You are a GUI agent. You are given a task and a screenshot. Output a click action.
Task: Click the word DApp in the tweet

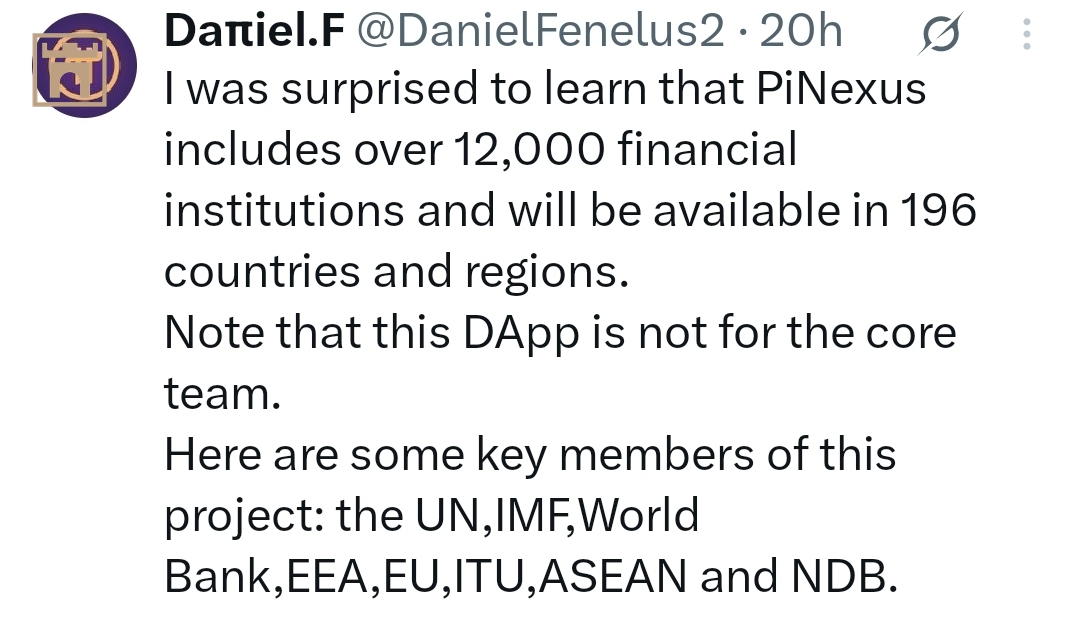[521, 334]
